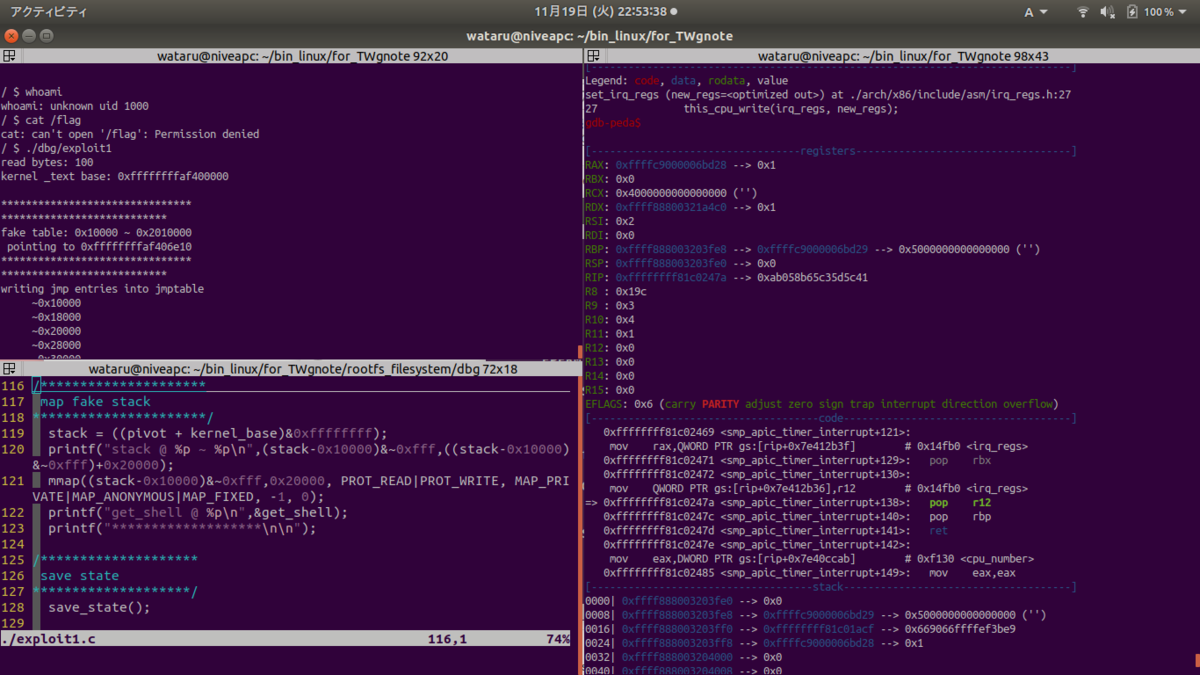1200x675 pixels.
Task: Click the stack row at offset 0016
Action: tap(800, 629)
